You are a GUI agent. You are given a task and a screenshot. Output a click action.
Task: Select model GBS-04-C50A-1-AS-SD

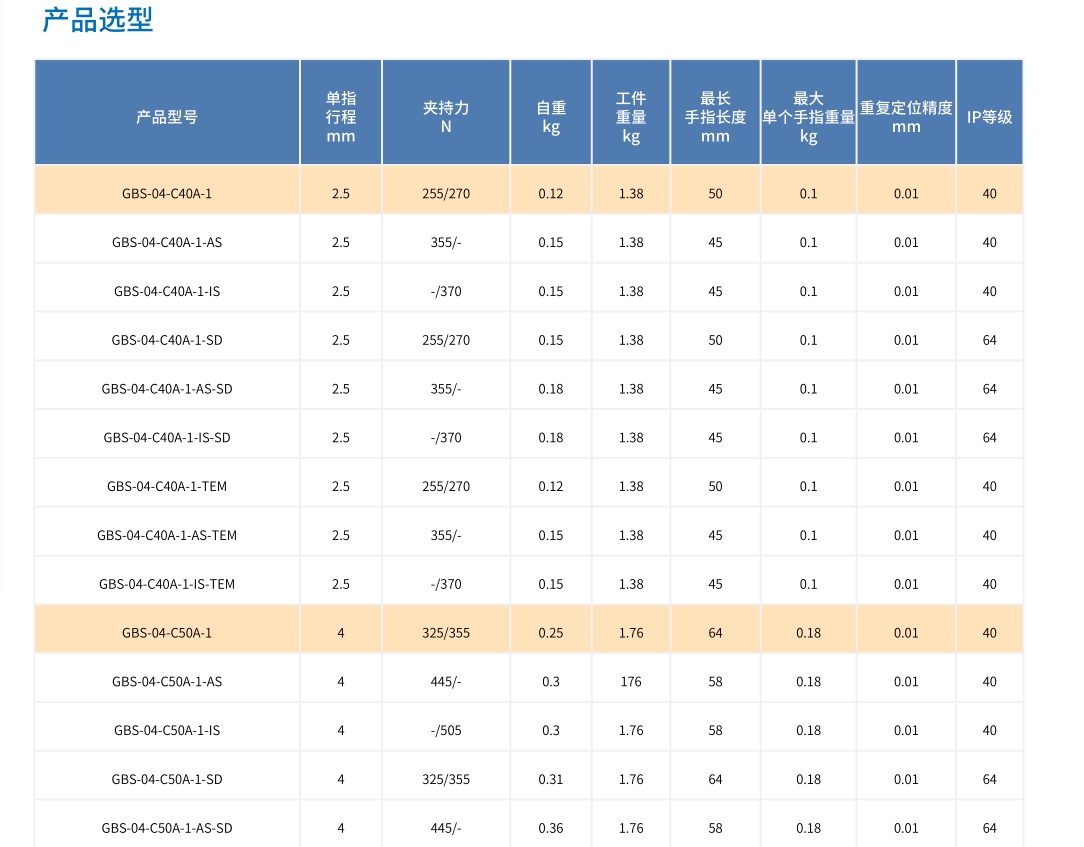[x=167, y=828]
